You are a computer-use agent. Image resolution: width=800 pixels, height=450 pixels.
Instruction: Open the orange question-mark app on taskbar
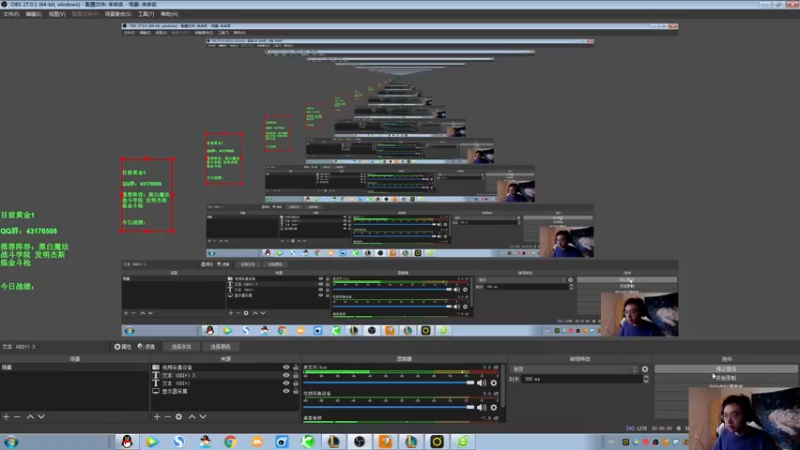[x=385, y=441]
